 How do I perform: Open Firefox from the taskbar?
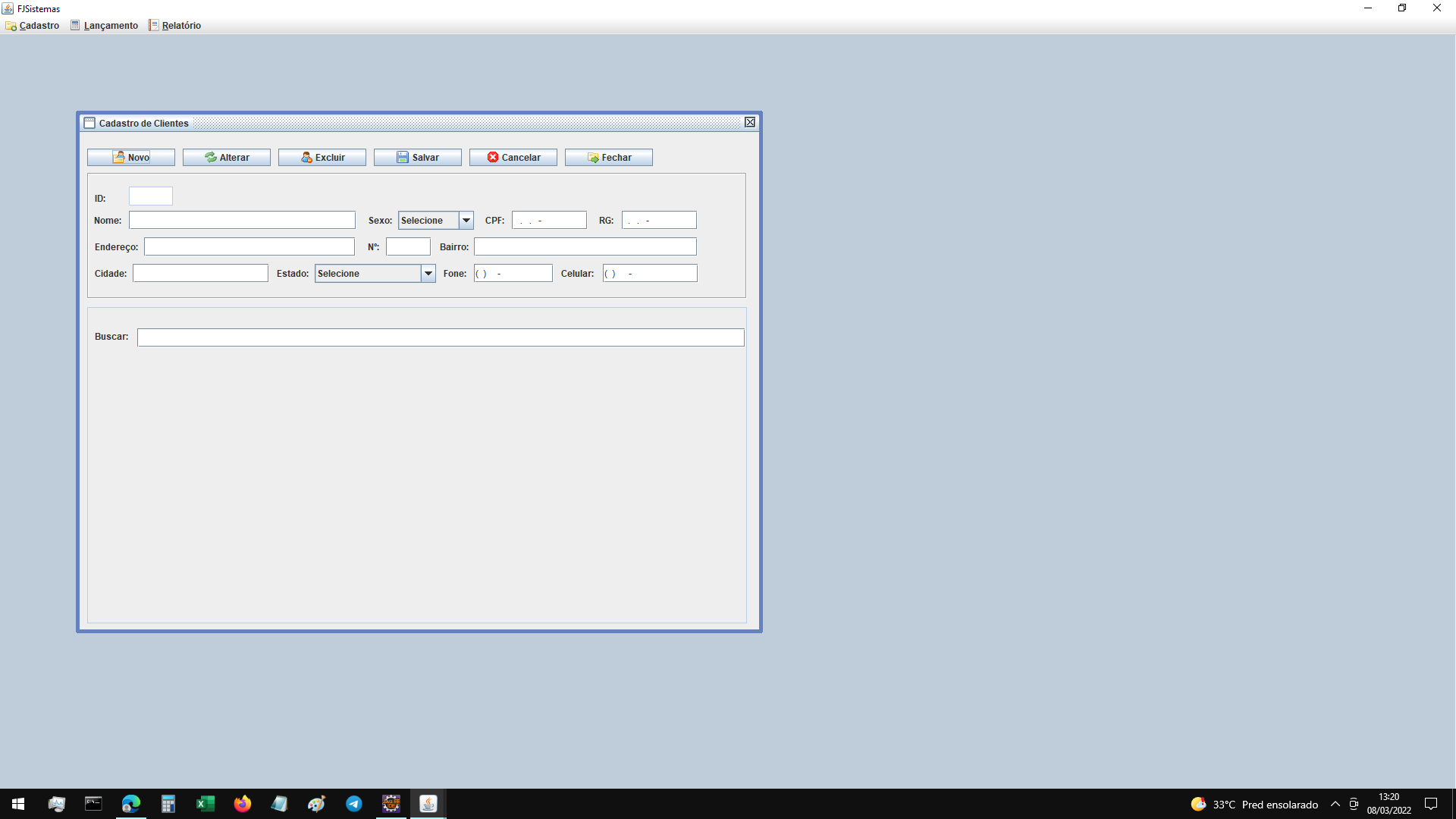pyautogui.click(x=243, y=804)
